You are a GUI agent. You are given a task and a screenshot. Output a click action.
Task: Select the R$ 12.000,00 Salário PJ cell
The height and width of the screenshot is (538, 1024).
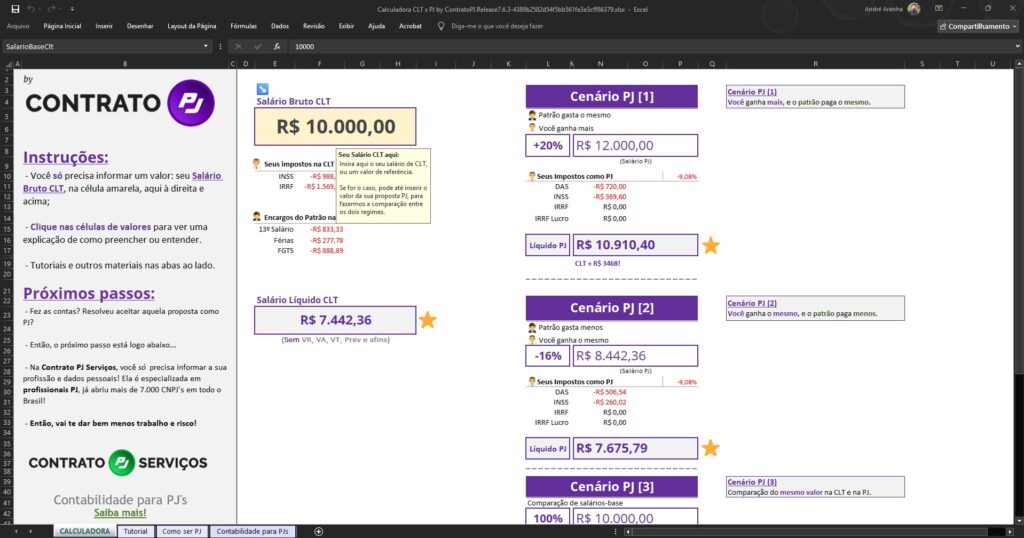[x=635, y=146]
